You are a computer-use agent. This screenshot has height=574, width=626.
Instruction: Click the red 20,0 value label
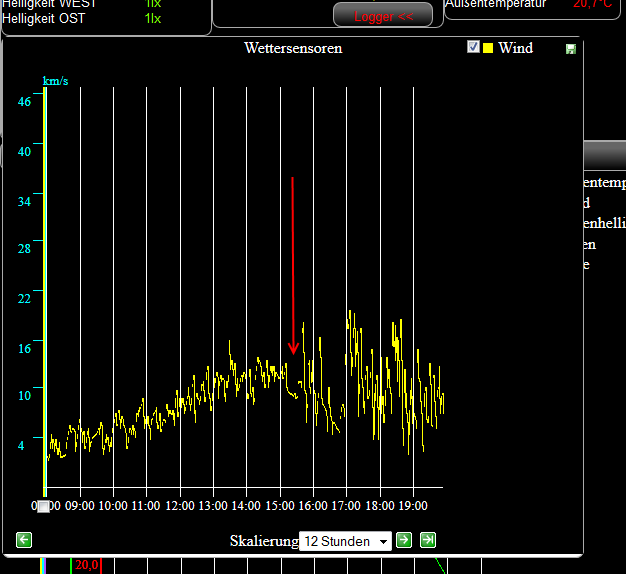pyautogui.click(x=87, y=566)
